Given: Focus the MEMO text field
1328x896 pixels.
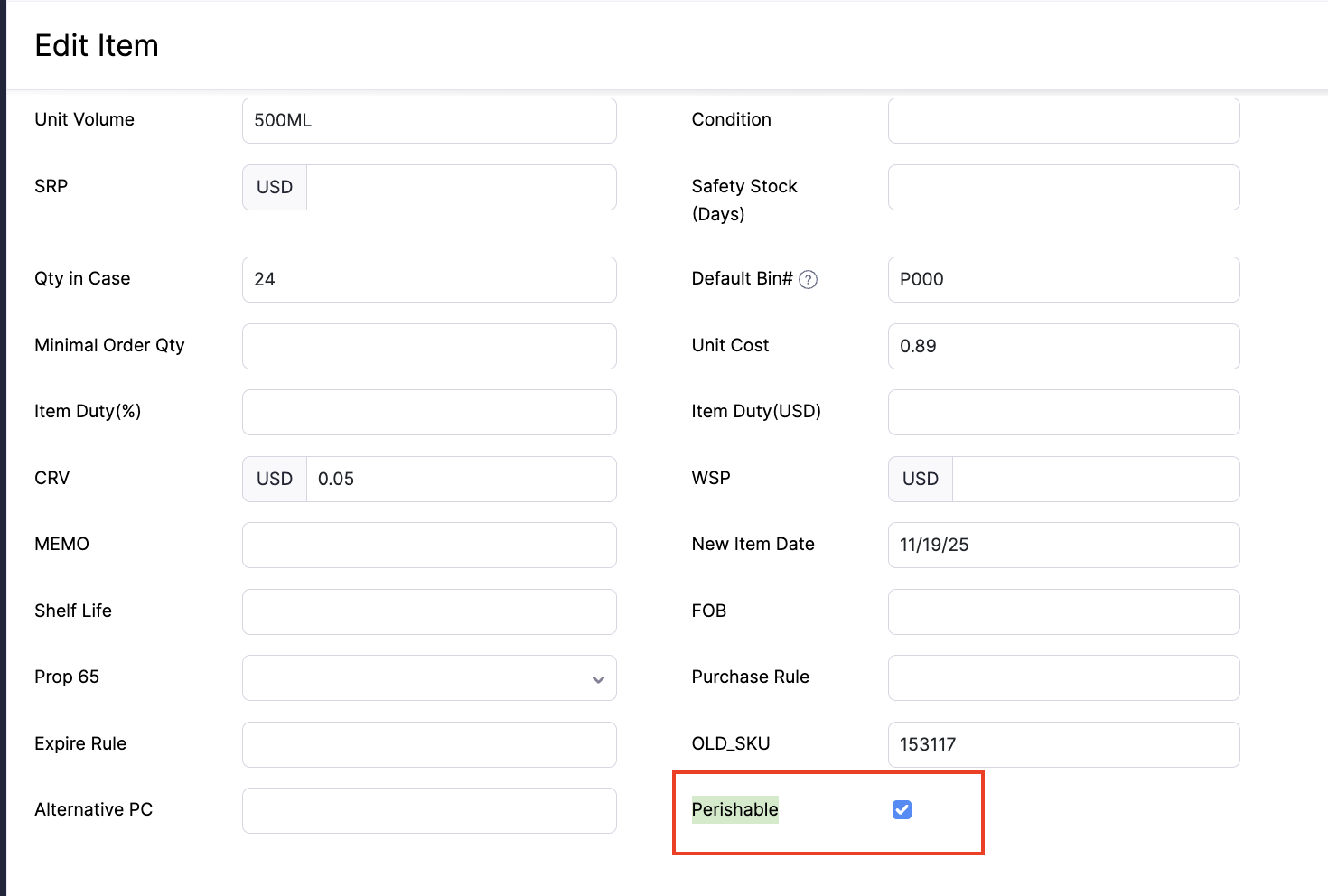Looking at the screenshot, I should 429,546.
